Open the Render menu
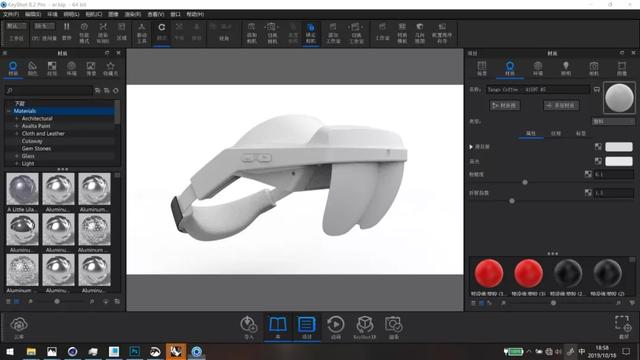Image resolution: width=640 pixels, height=360 pixels. (133, 14)
